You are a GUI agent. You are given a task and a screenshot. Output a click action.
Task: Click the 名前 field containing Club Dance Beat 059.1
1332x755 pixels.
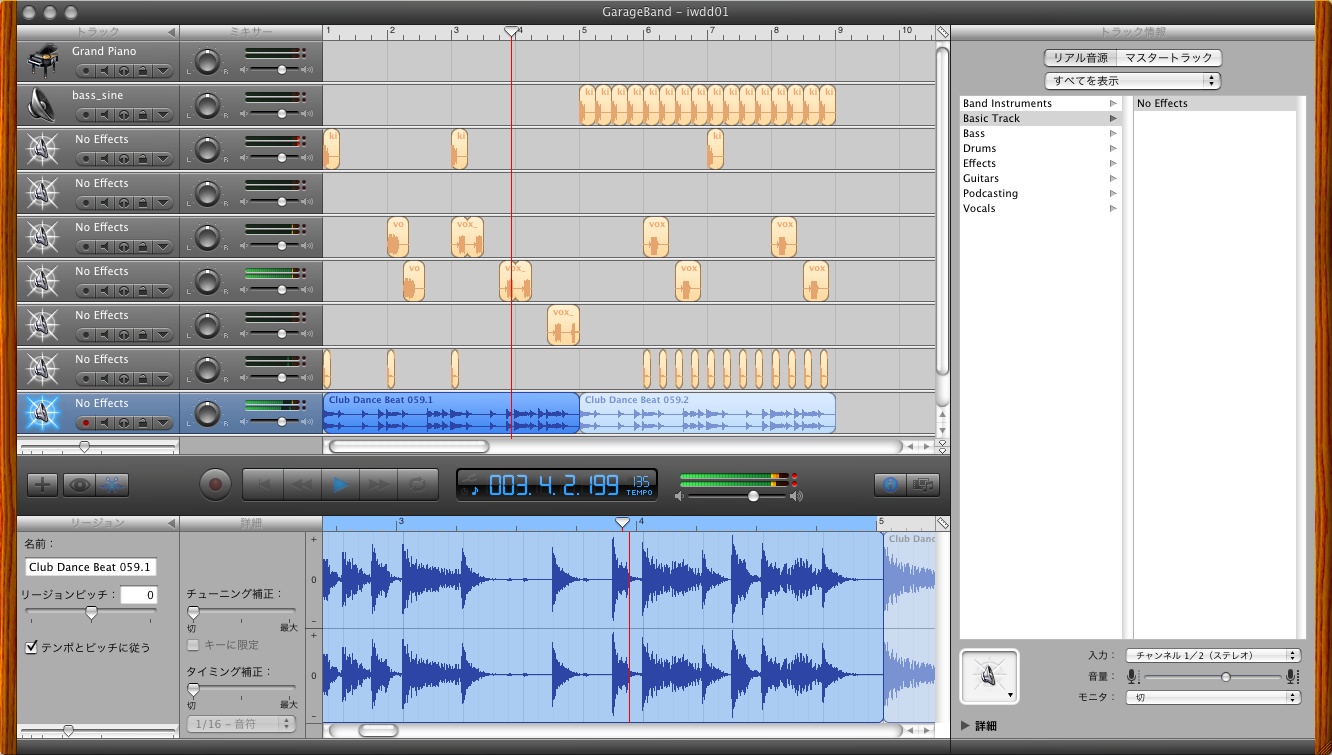tap(91, 567)
